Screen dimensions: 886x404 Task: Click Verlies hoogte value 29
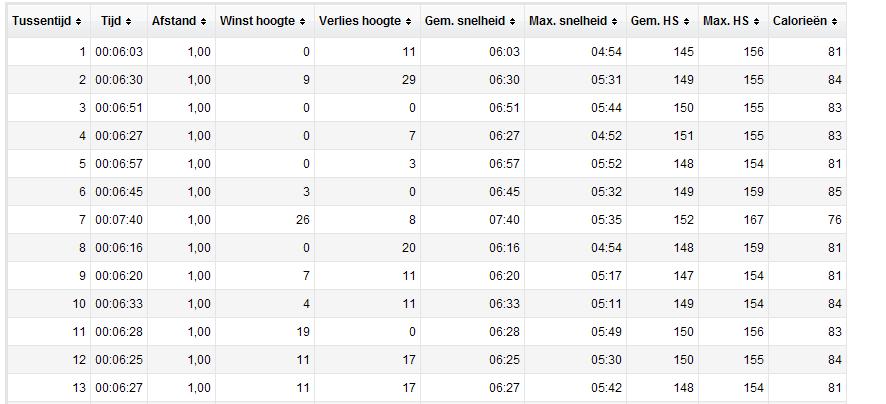pos(409,80)
